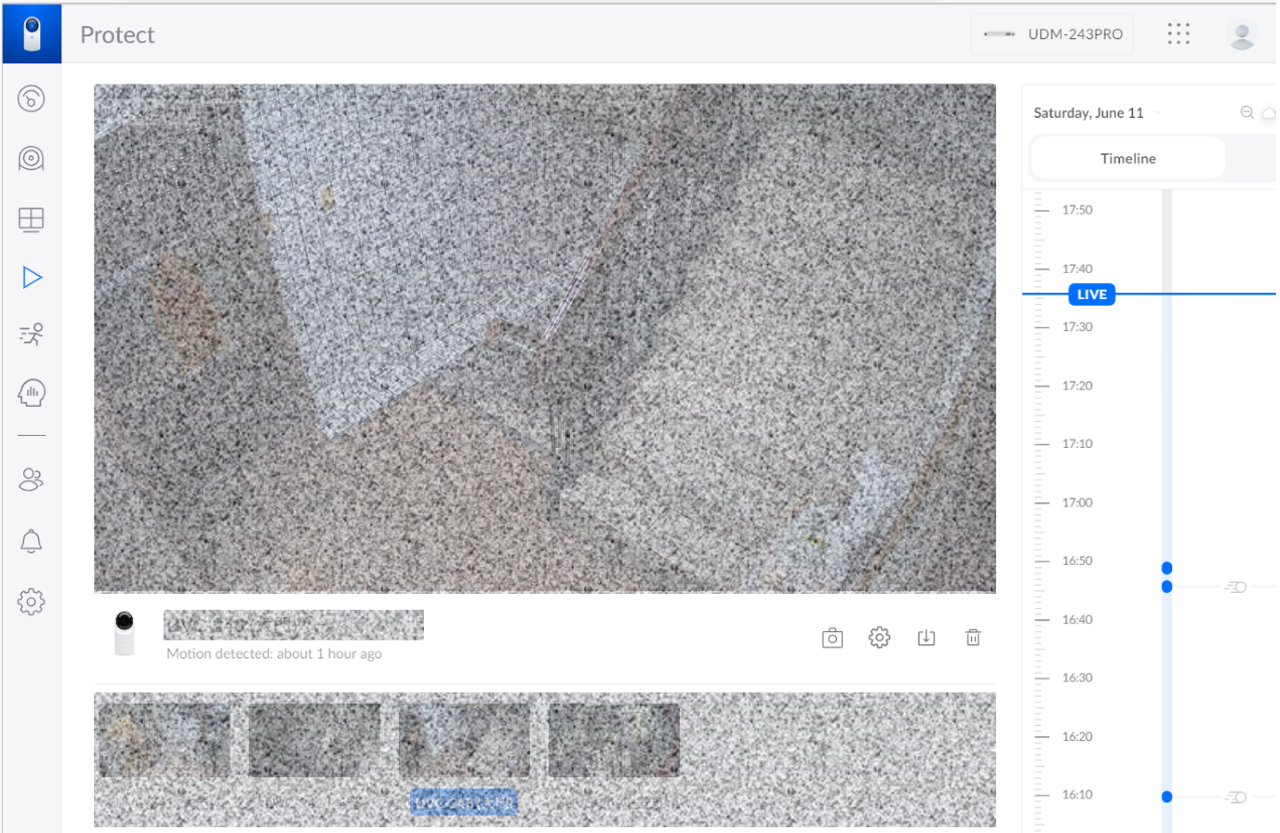Click the Playback play icon in sidebar
1280x833 pixels.
pyautogui.click(x=32, y=277)
